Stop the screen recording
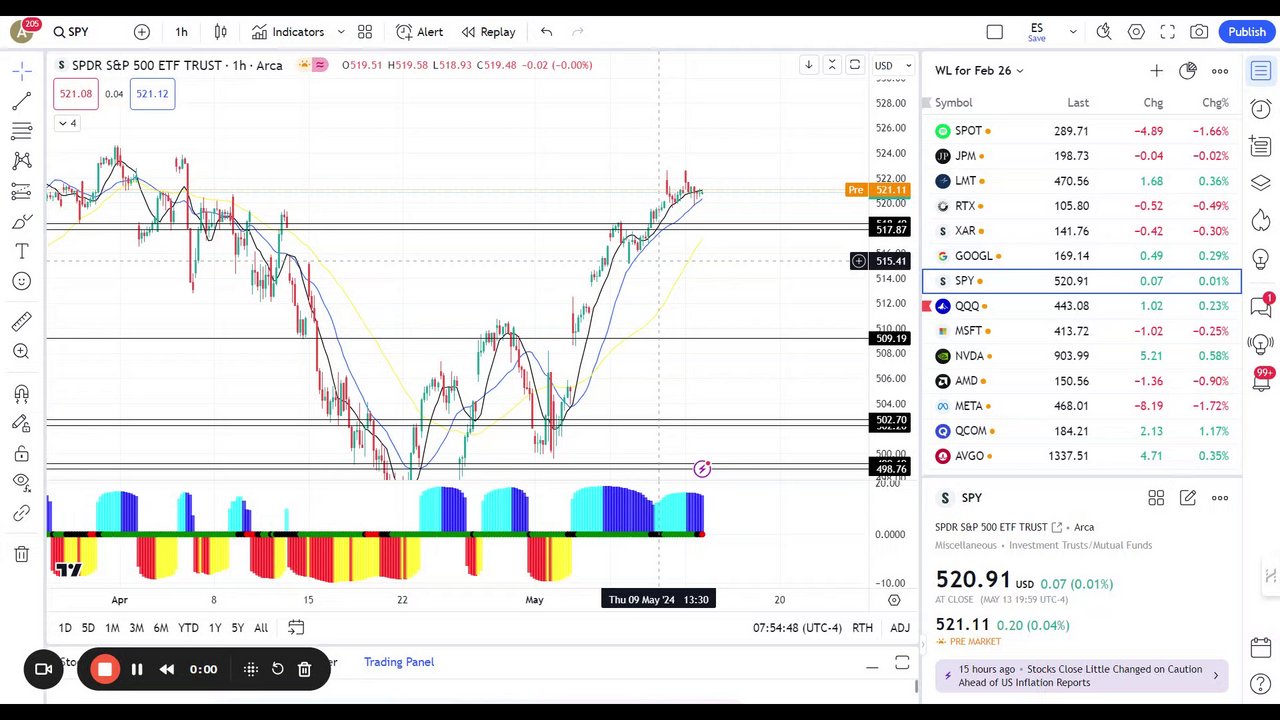The height and width of the screenshot is (720, 1280). click(x=105, y=670)
